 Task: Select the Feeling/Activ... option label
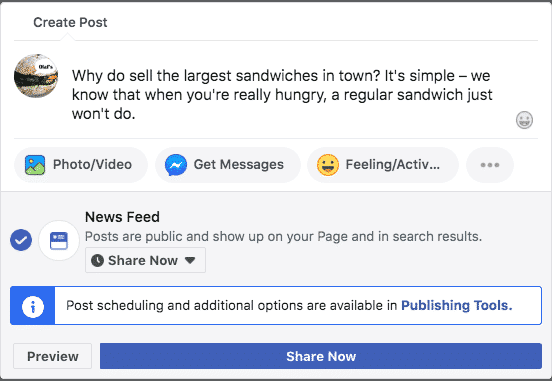click(x=393, y=164)
